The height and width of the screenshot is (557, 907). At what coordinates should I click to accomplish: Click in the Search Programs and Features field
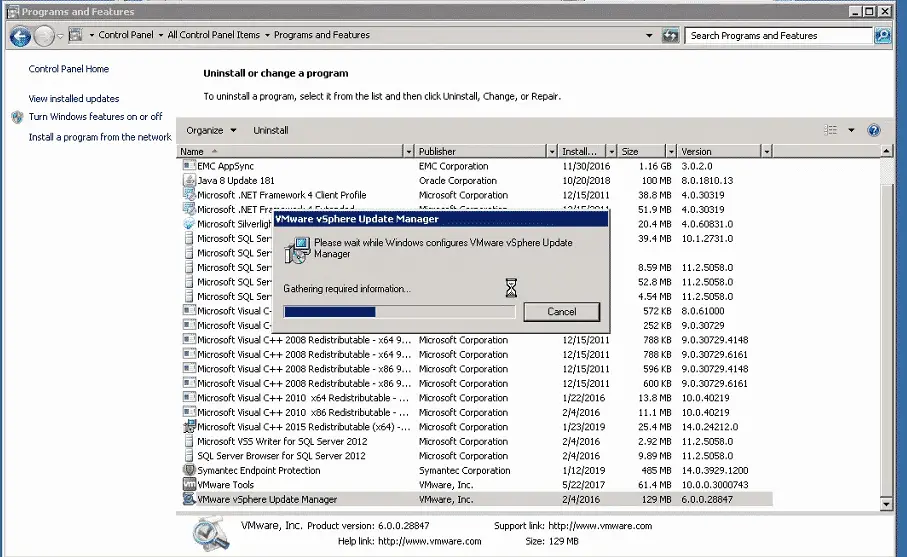click(778, 36)
